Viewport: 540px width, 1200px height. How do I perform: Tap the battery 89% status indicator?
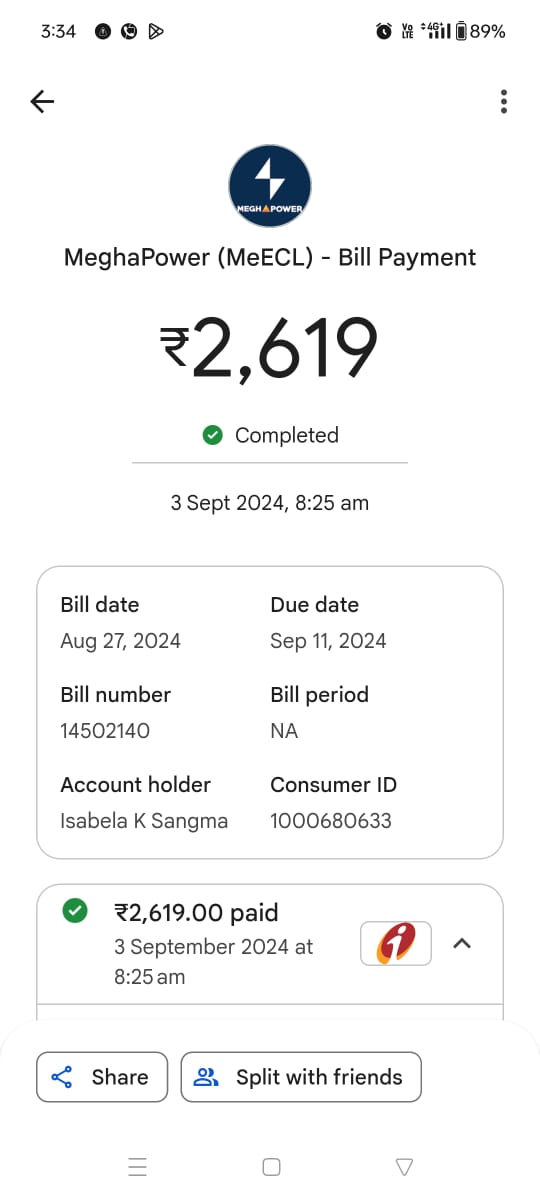[x=480, y=31]
